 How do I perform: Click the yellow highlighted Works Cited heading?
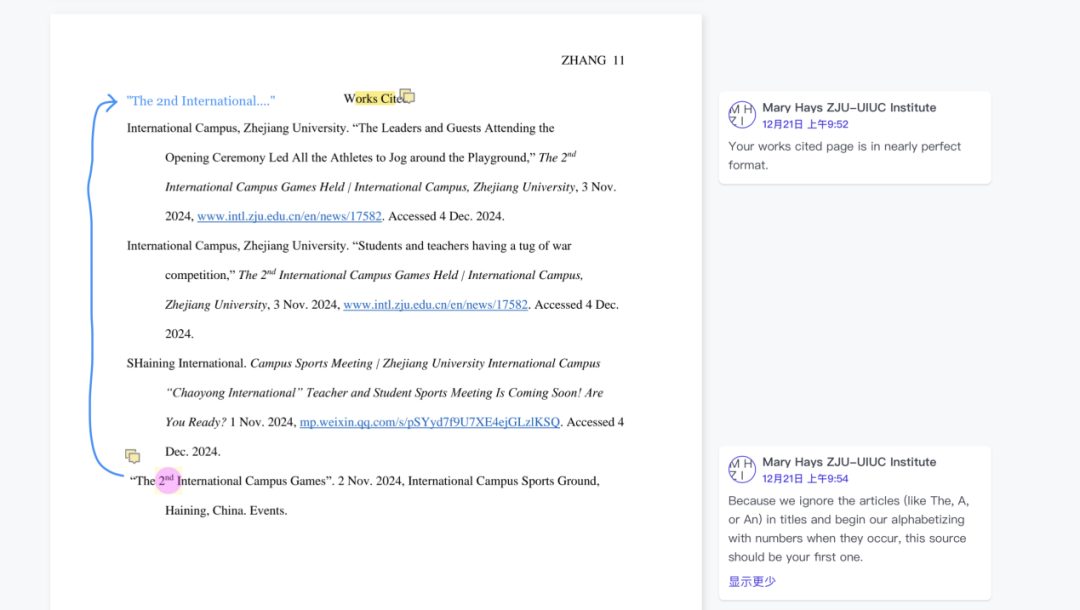pos(377,99)
